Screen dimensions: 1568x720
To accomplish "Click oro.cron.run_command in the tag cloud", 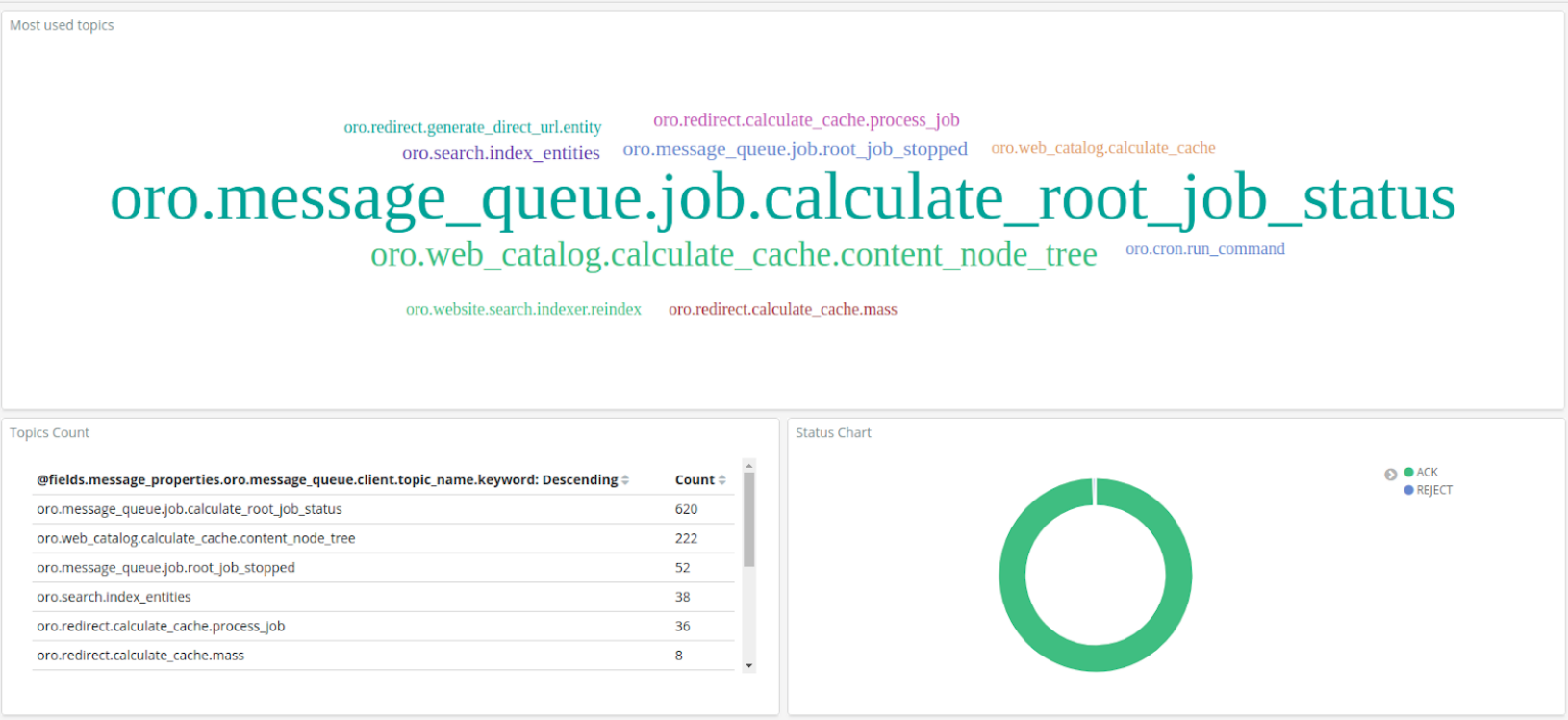I will click(1204, 249).
